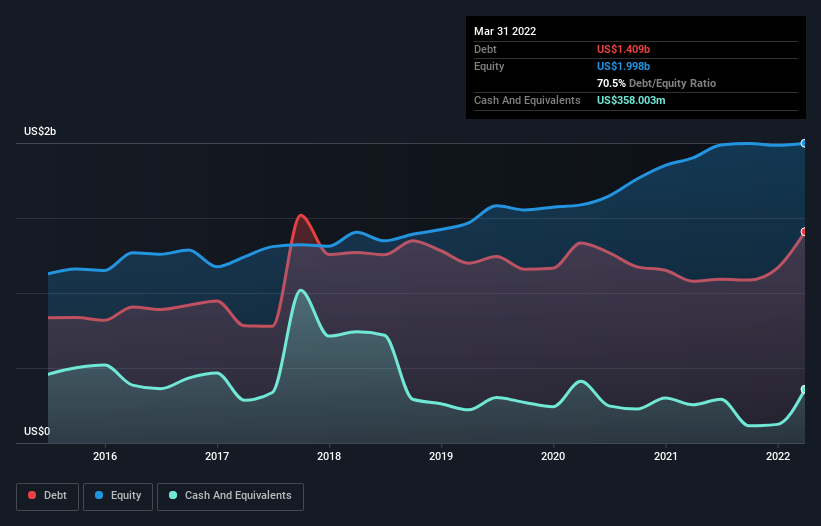
Task: Click the red debt spike peak in 2017
Action: [301, 215]
